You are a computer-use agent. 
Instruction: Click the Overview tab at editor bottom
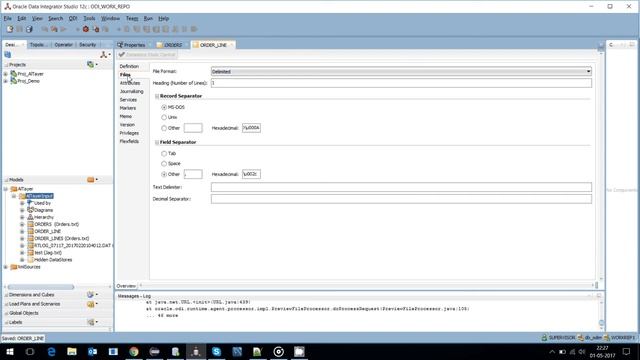[126, 286]
